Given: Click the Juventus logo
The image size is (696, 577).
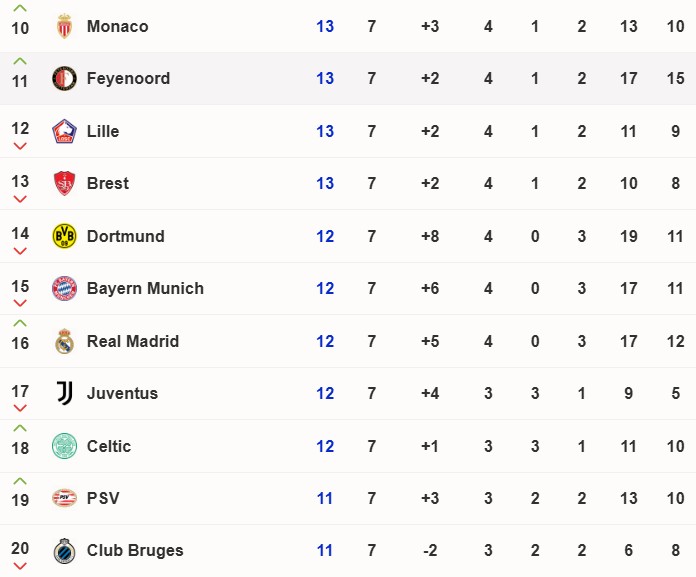Looking at the screenshot, I should pos(65,393).
